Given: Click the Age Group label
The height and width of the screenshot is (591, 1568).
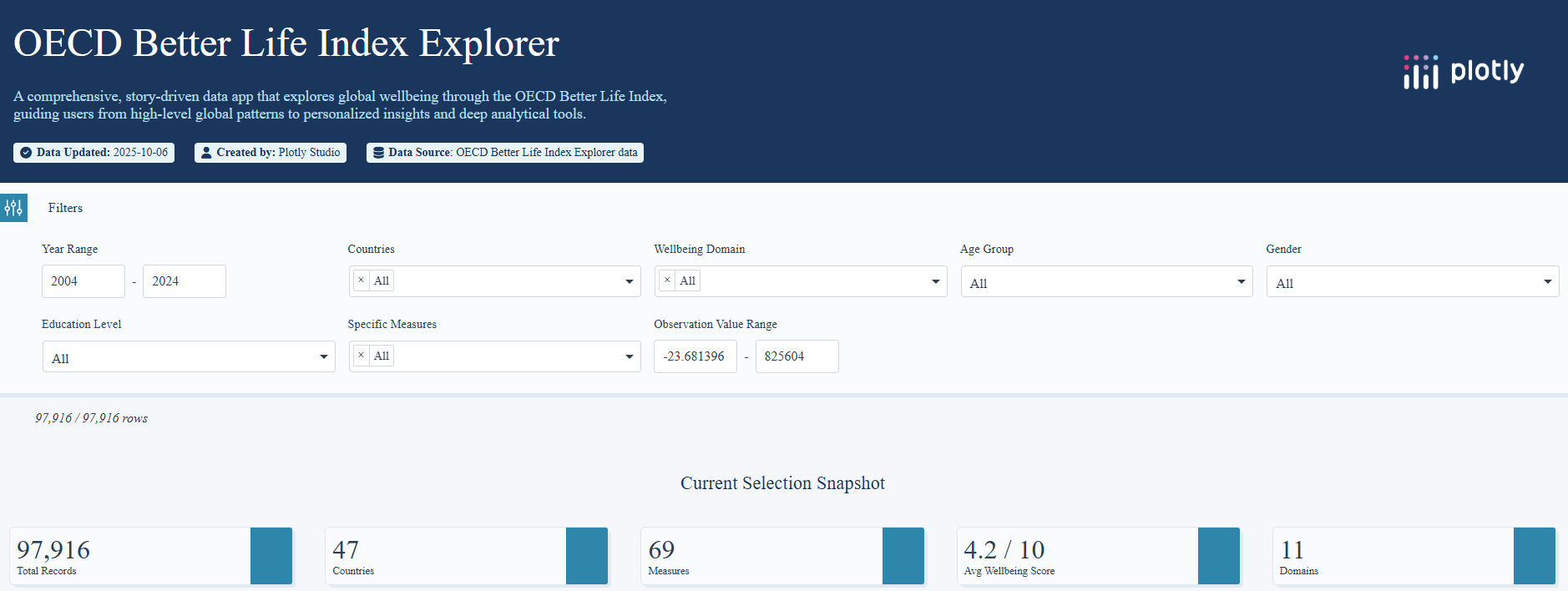Looking at the screenshot, I should point(987,249).
